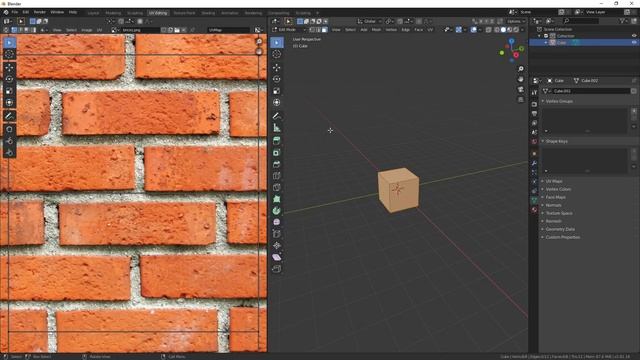
Task: Select the Smooth tool in 3D viewport
Action: [x=277, y=222]
